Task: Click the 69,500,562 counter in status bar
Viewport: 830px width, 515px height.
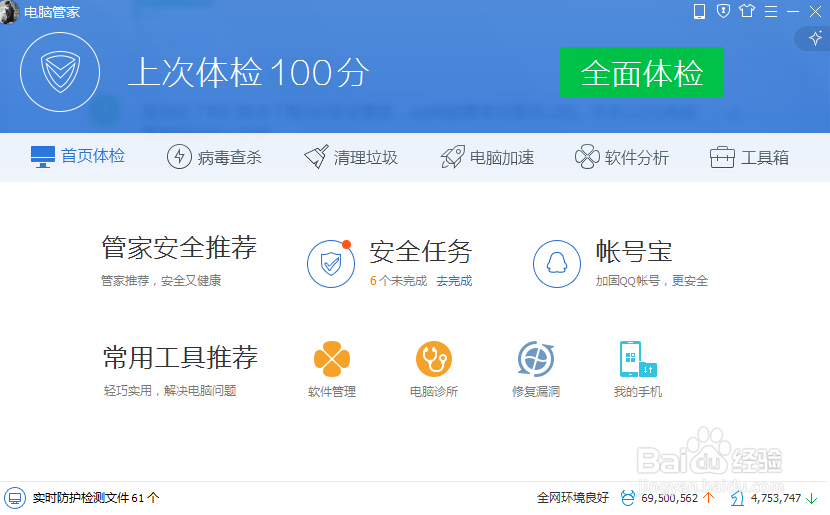Action: pos(669,498)
